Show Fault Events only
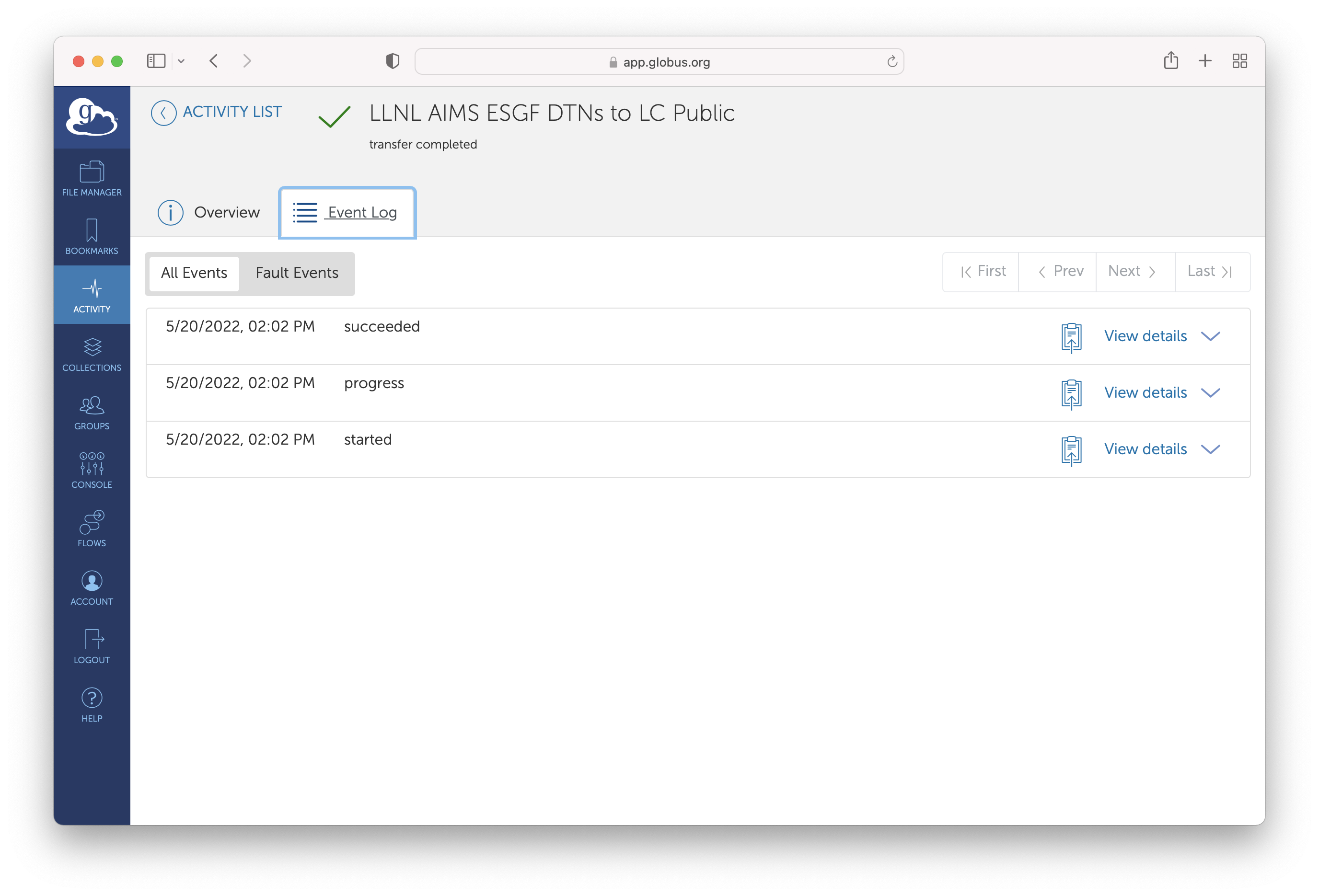The height and width of the screenshot is (896, 1319). click(297, 273)
